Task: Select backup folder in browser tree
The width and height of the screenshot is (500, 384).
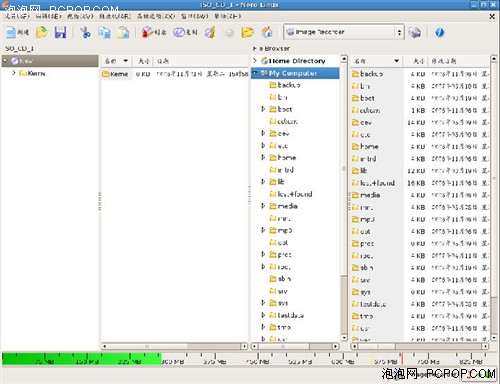Action: (x=285, y=85)
